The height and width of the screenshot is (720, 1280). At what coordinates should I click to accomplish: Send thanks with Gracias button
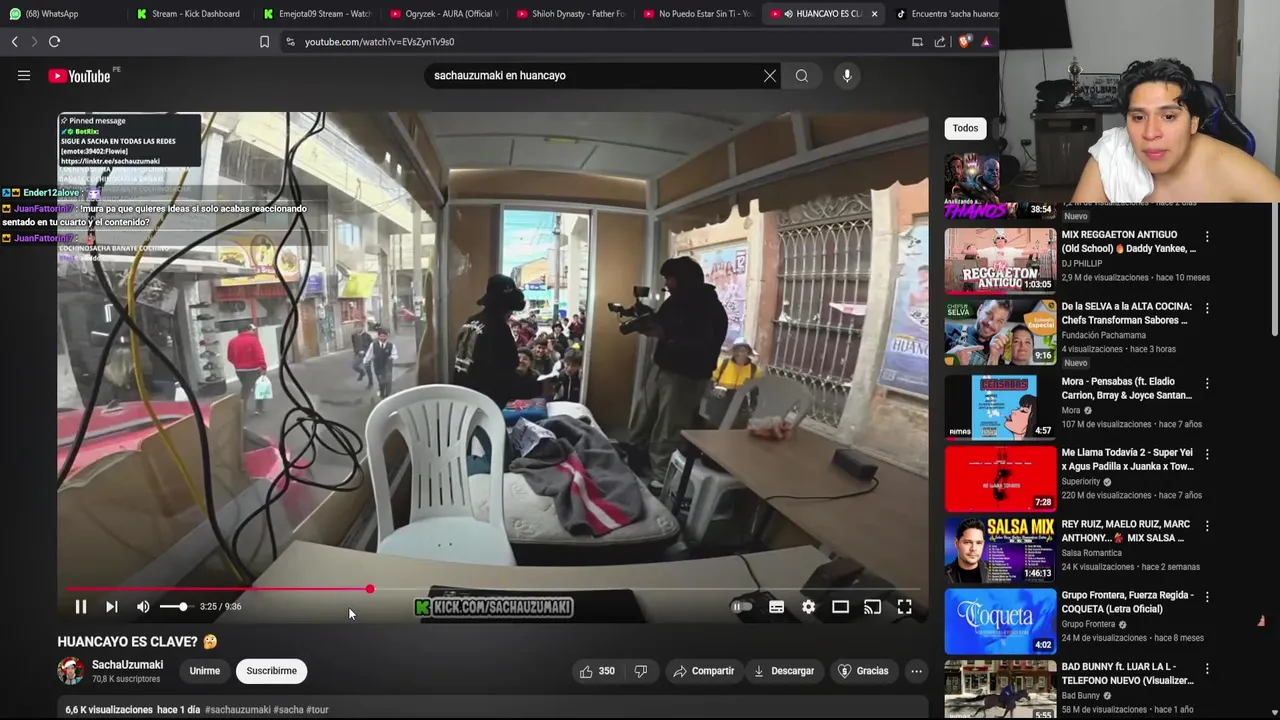(x=863, y=671)
